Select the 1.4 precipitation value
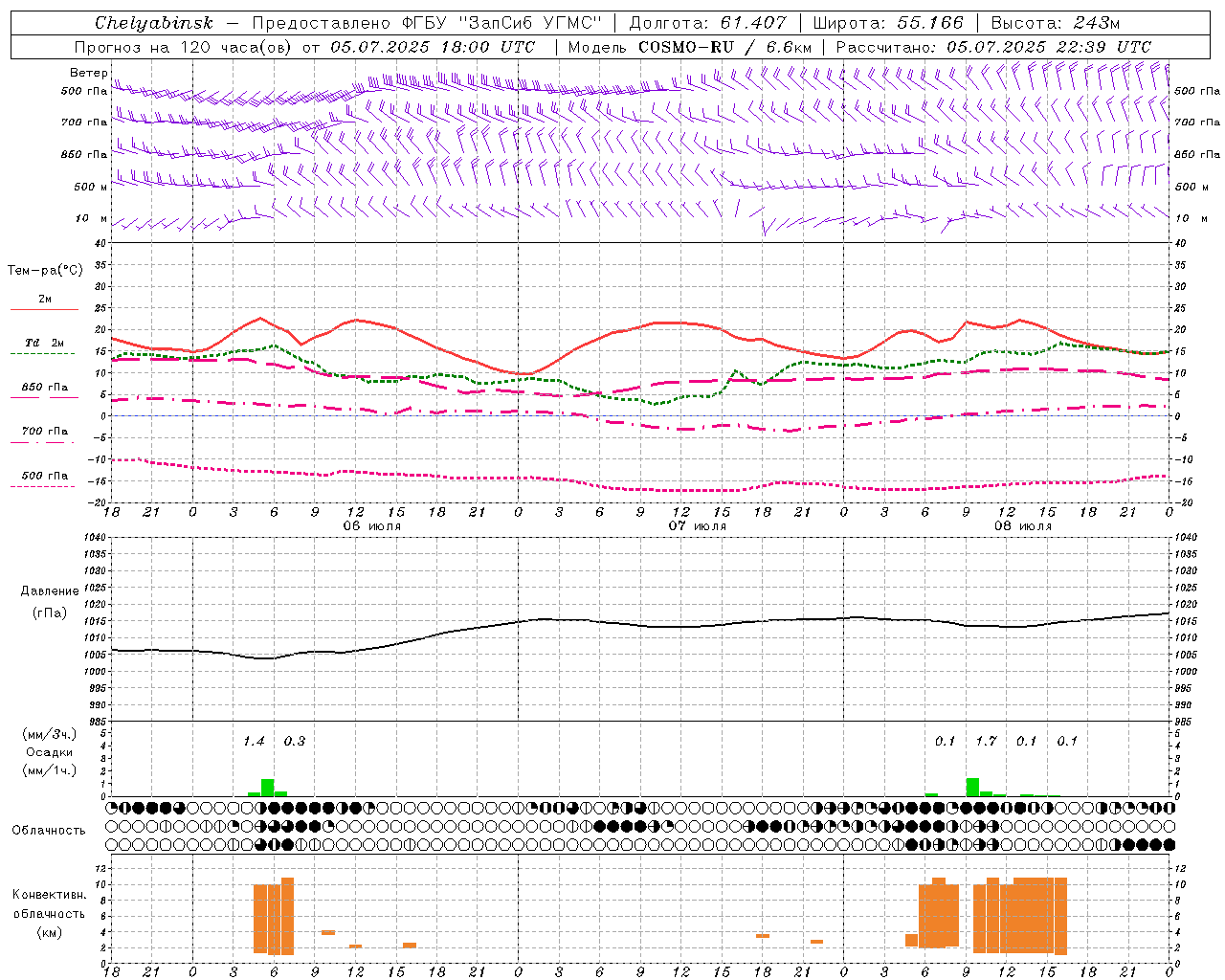The height and width of the screenshot is (980, 1225). point(254,742)
